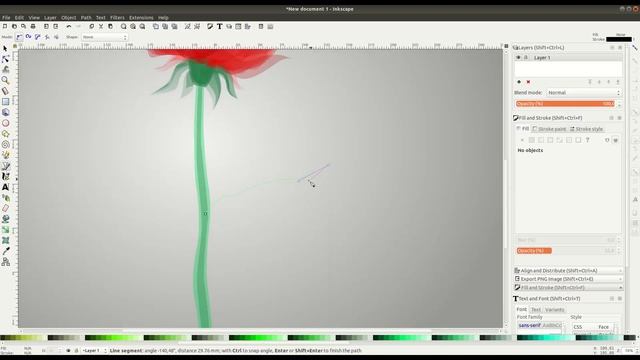Select the Node edit tool
The height and width of the screenshot is (360, 640).
tap(5, 59)
